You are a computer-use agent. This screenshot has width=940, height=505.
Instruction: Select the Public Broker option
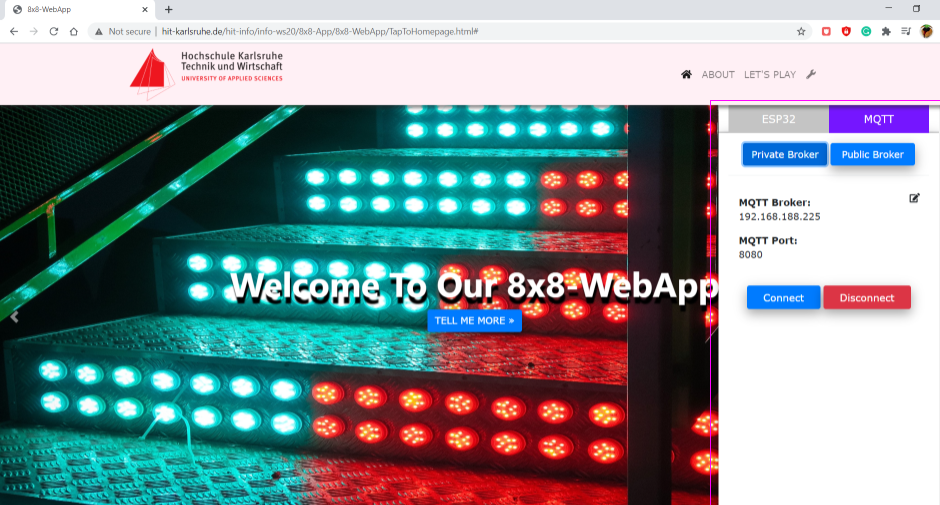click(x=872, y=155)
